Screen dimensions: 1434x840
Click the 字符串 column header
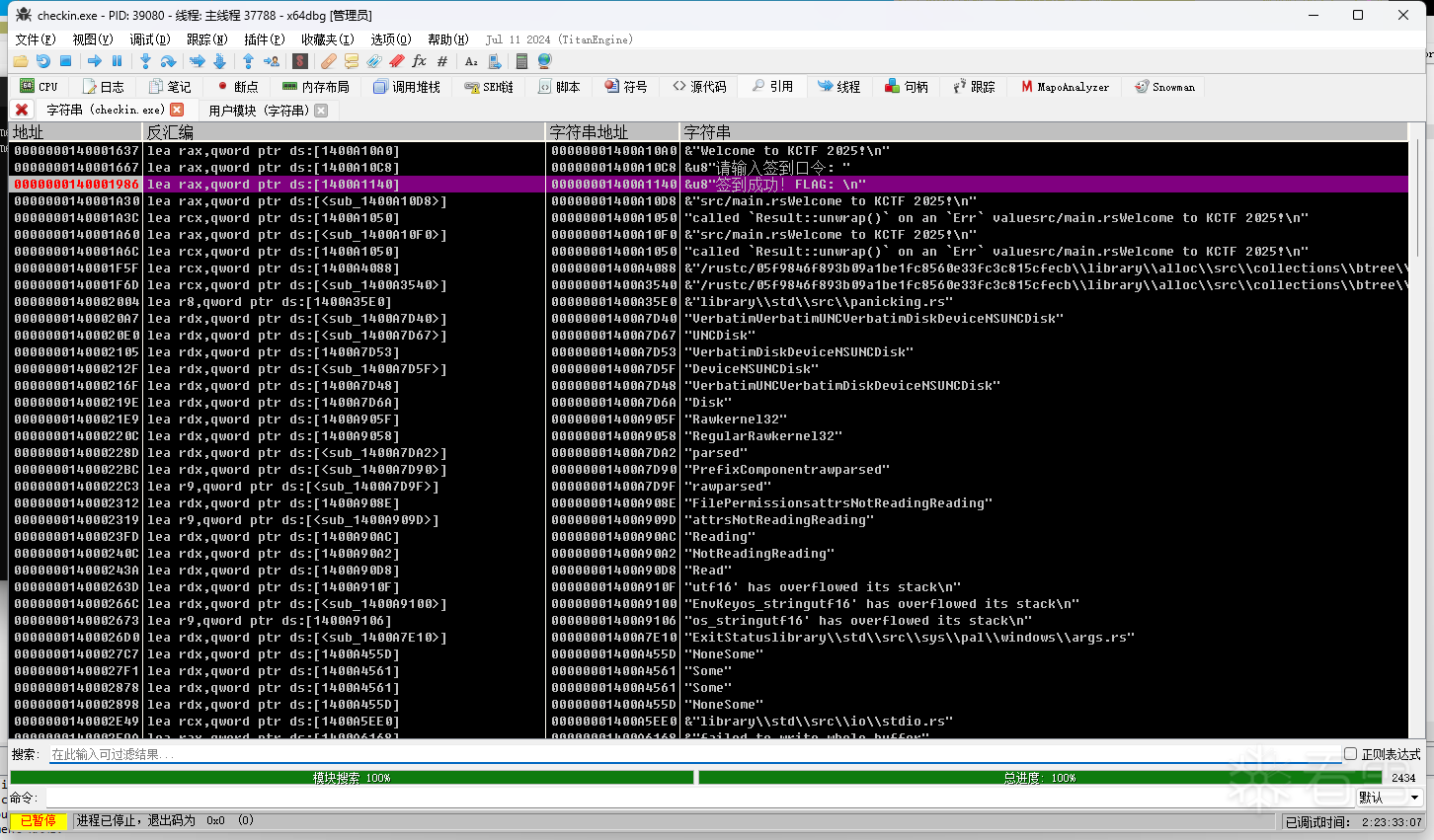(1043, 131)
